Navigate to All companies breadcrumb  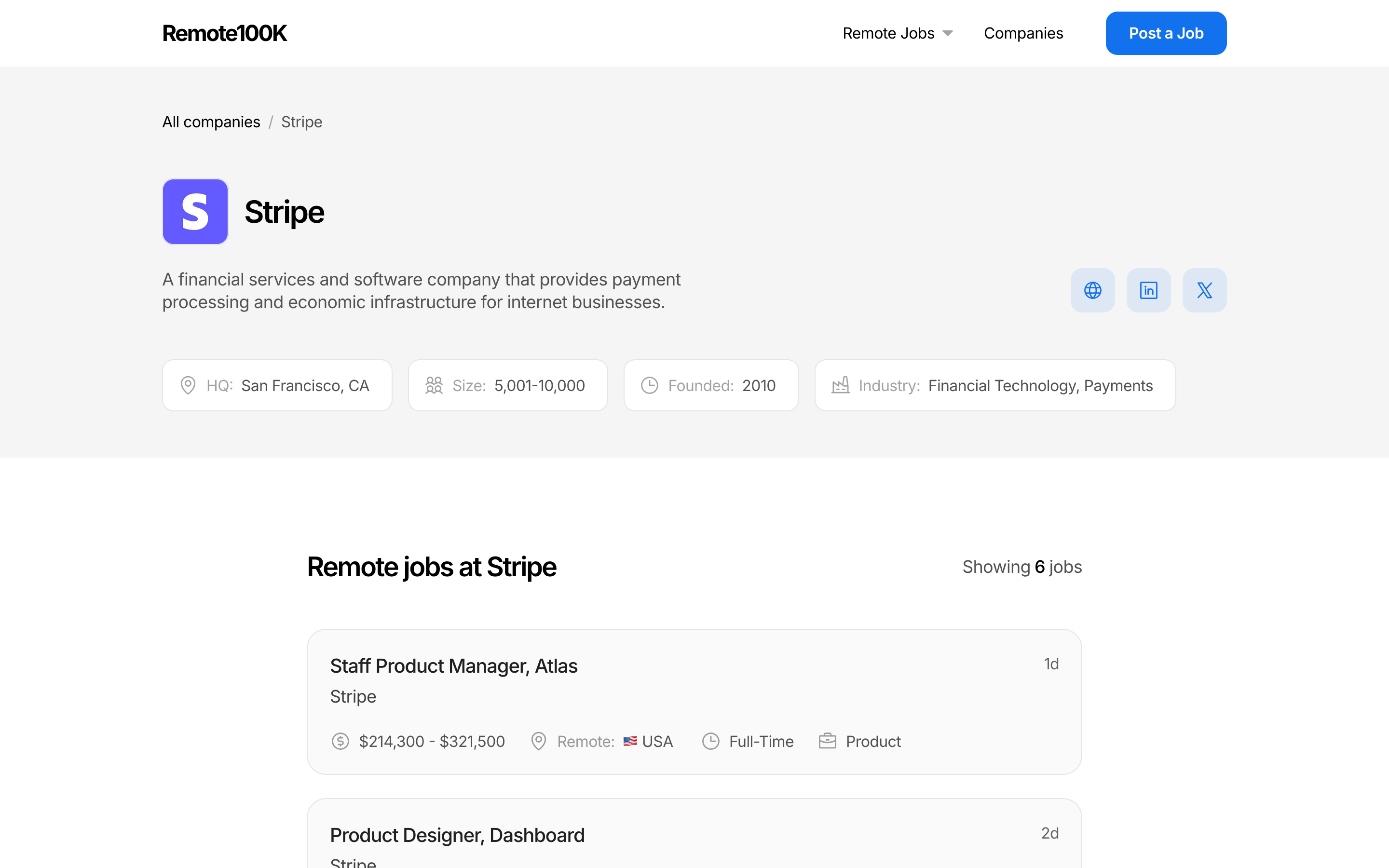(211, 122)
